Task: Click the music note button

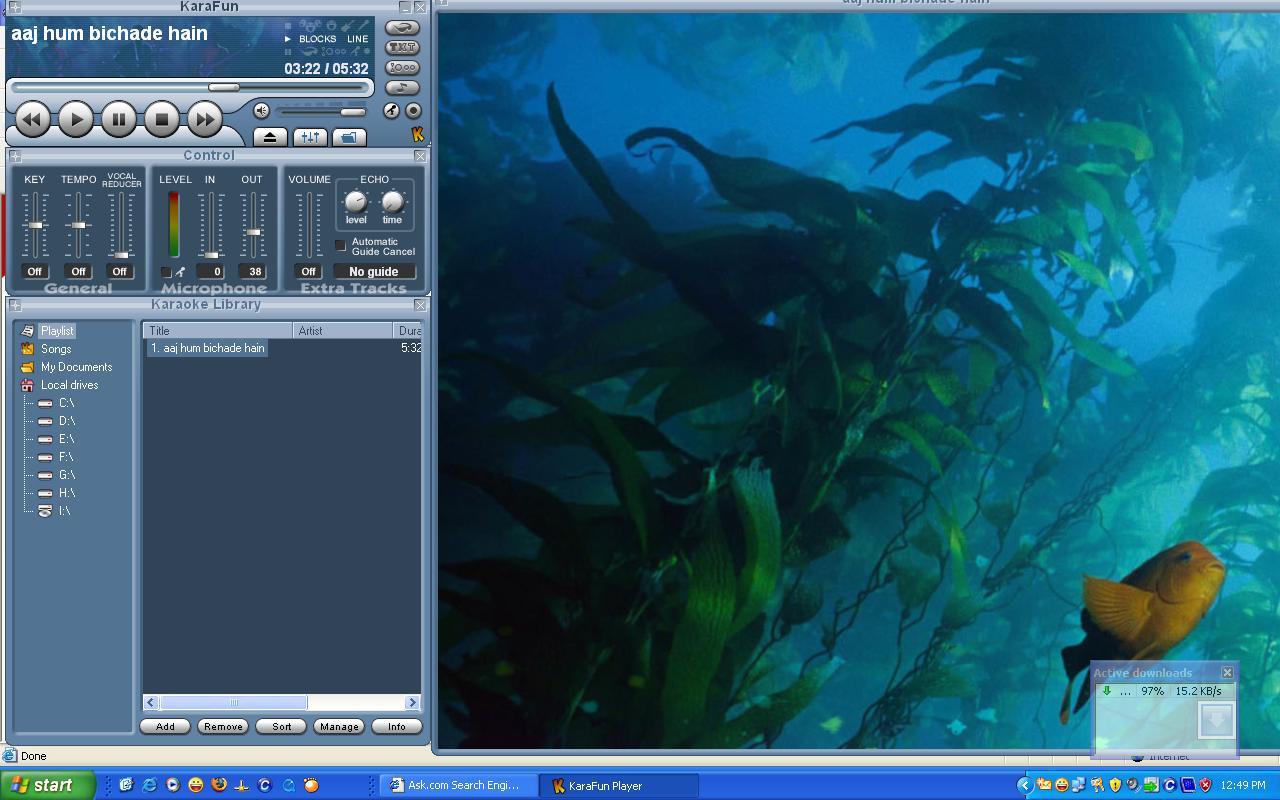Action: (x=402, y=87)
